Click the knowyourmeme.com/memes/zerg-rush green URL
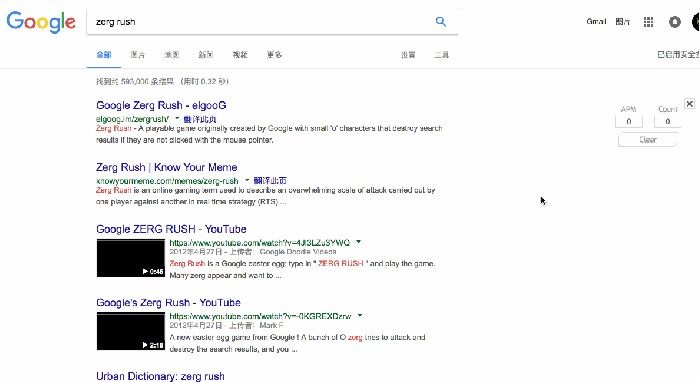The image size is (700, 382). point(167,181)
